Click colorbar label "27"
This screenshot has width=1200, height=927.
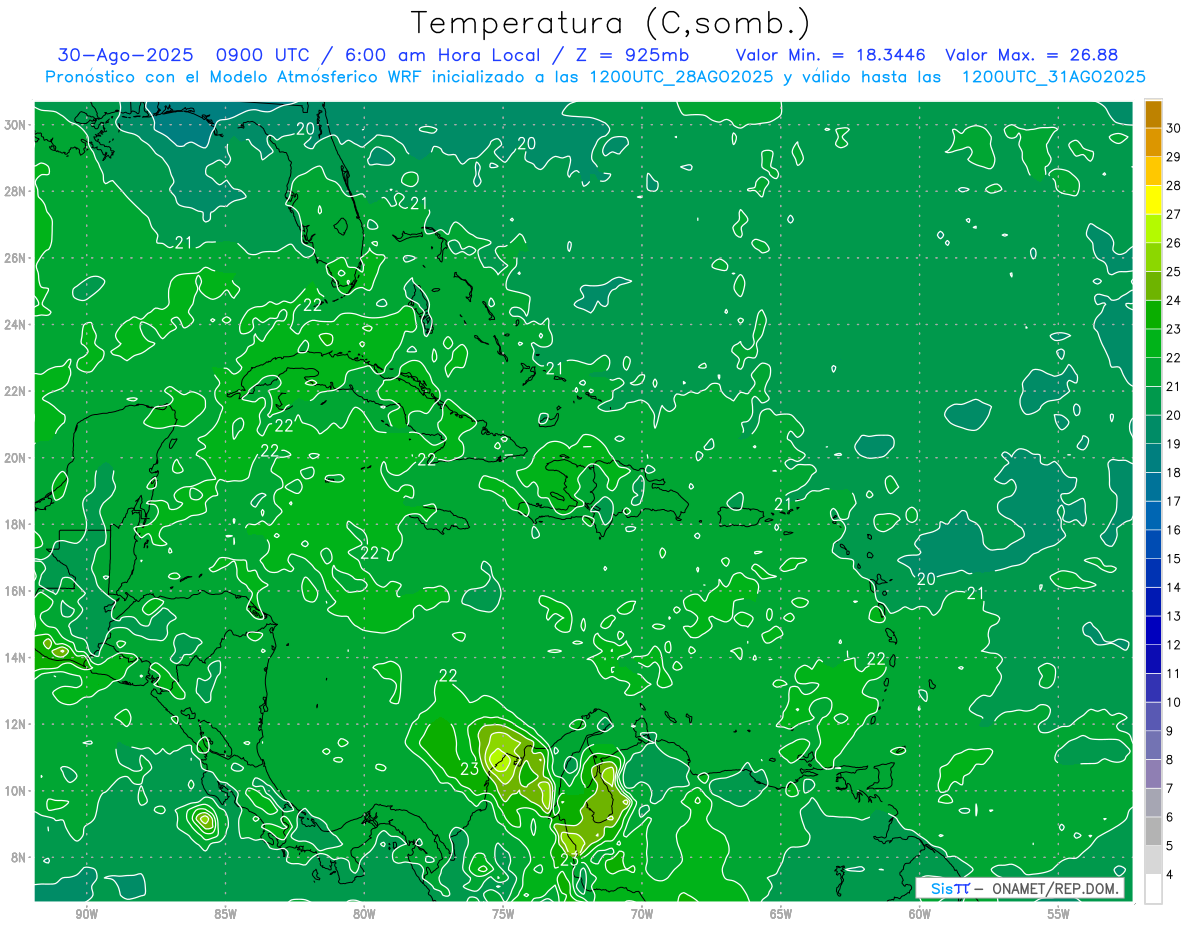coord(1174,214)
